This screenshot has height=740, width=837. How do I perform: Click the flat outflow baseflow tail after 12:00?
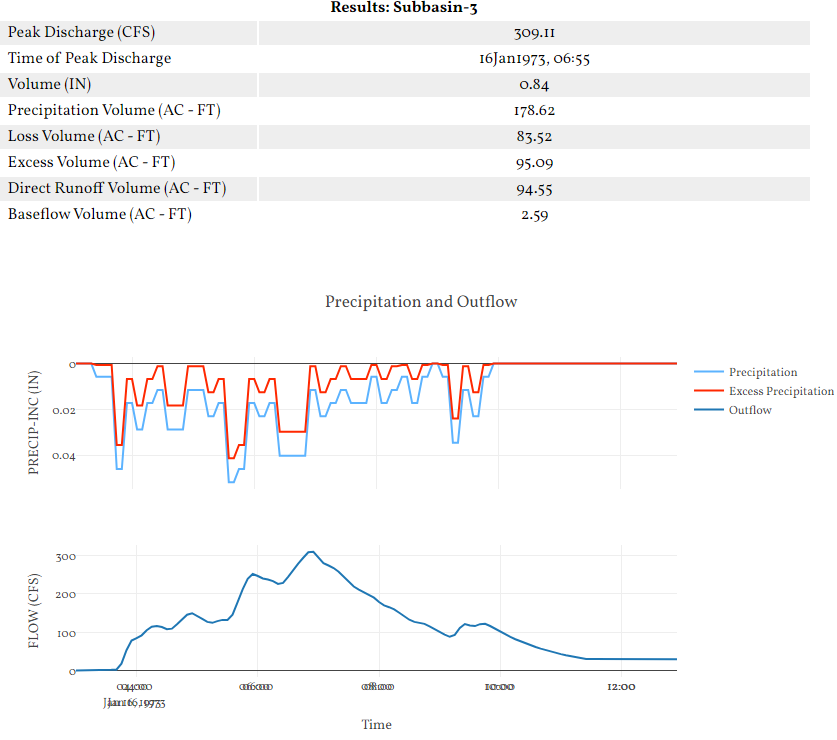point(649,659)
